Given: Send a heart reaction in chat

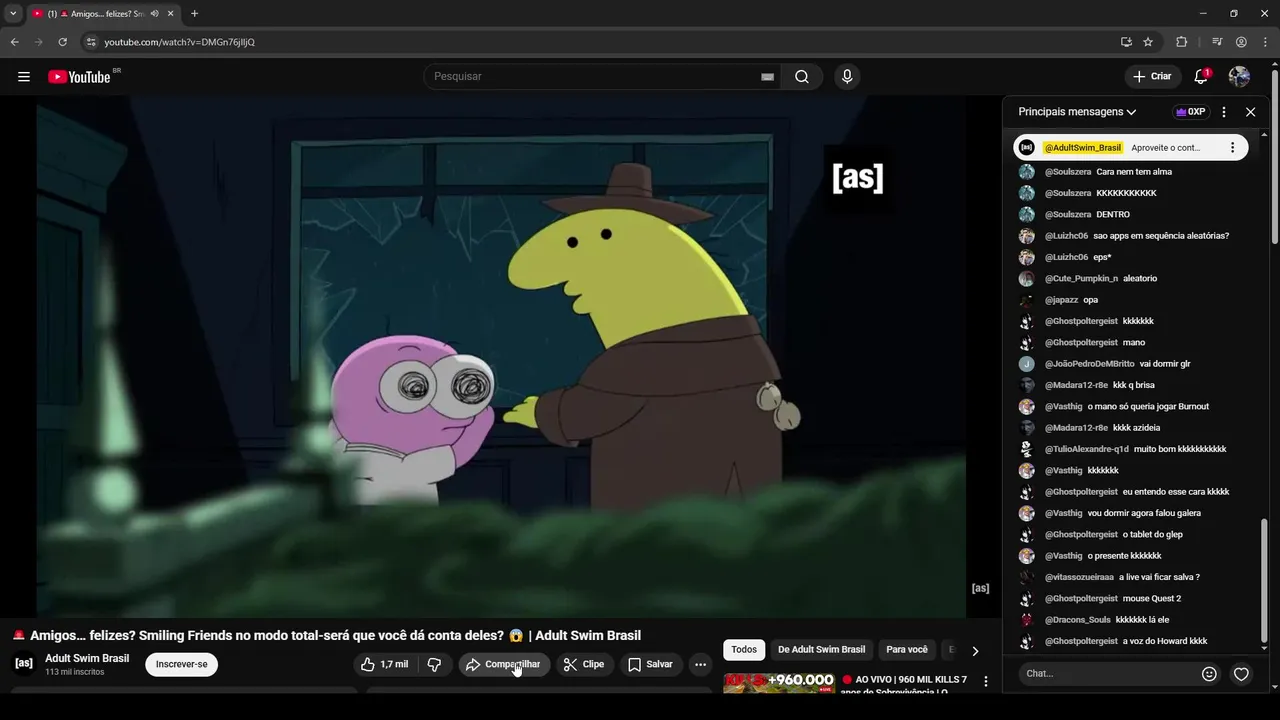Looking at the screenshot, I should 1241,674.
